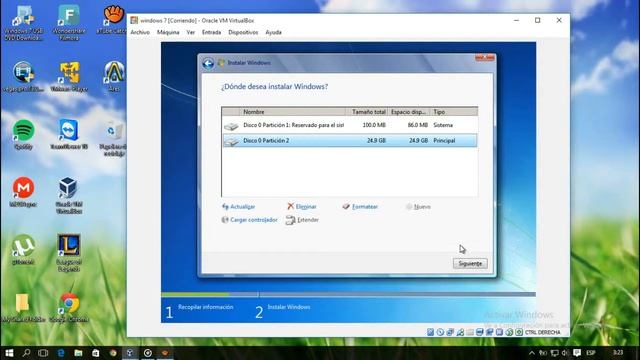Open the League of Legends desktop shortcut

pos(69,253)
